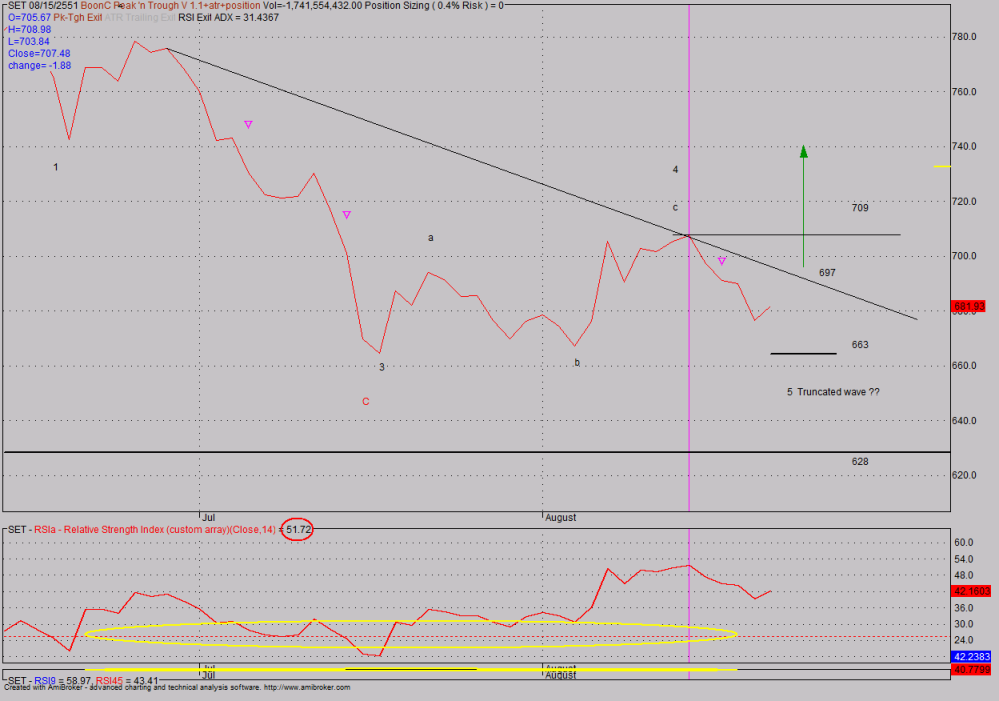Click the red 40.7799 value tag
Viewport: 999px width, 701px height.
point(972,670)
